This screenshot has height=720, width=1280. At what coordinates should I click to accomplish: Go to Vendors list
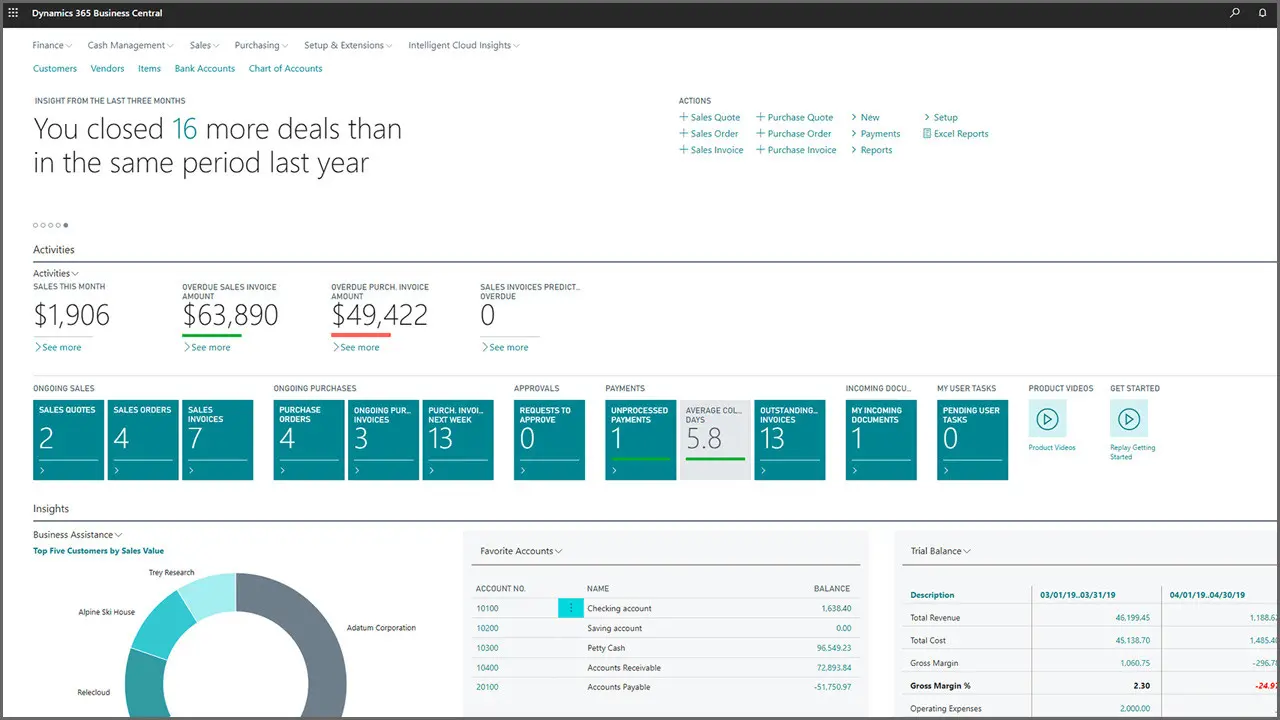coord(107,69)
